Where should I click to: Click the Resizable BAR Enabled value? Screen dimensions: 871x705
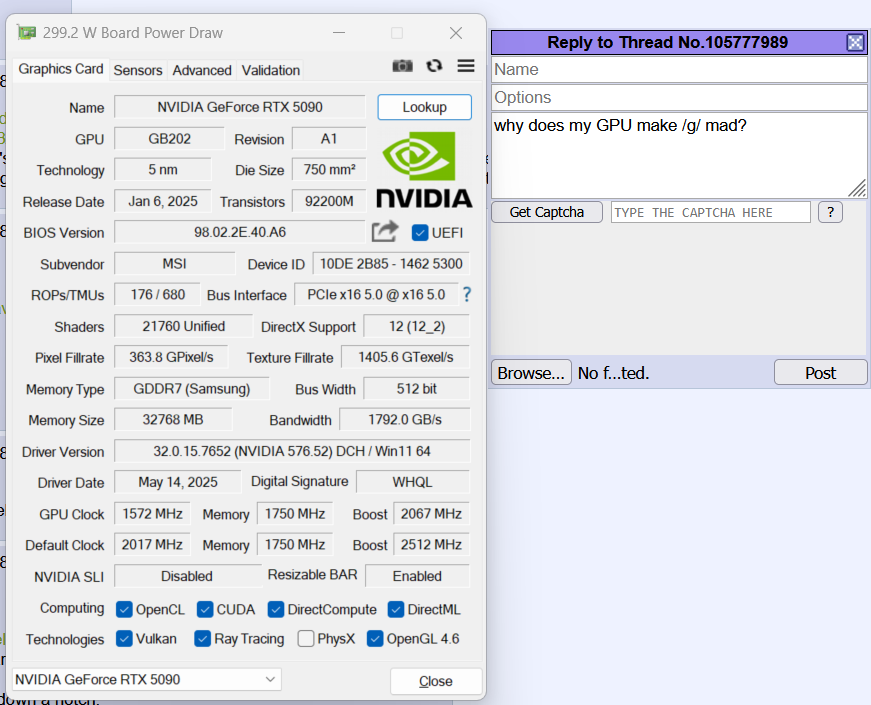417,576
